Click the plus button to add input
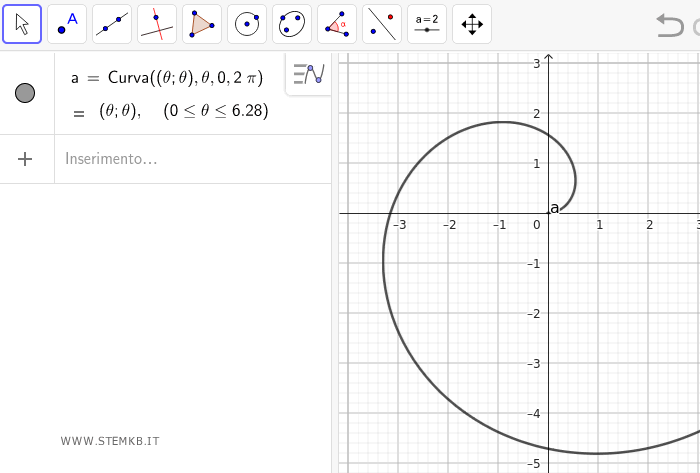This screenshot has height=473, width=700. coord(26,159)
